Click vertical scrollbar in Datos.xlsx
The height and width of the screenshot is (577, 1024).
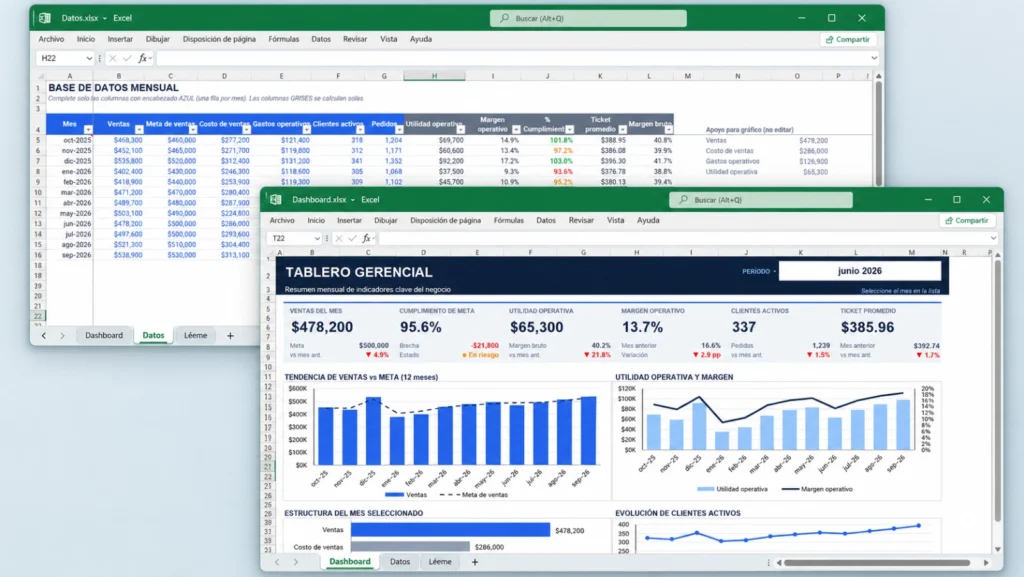pos(878,131)
